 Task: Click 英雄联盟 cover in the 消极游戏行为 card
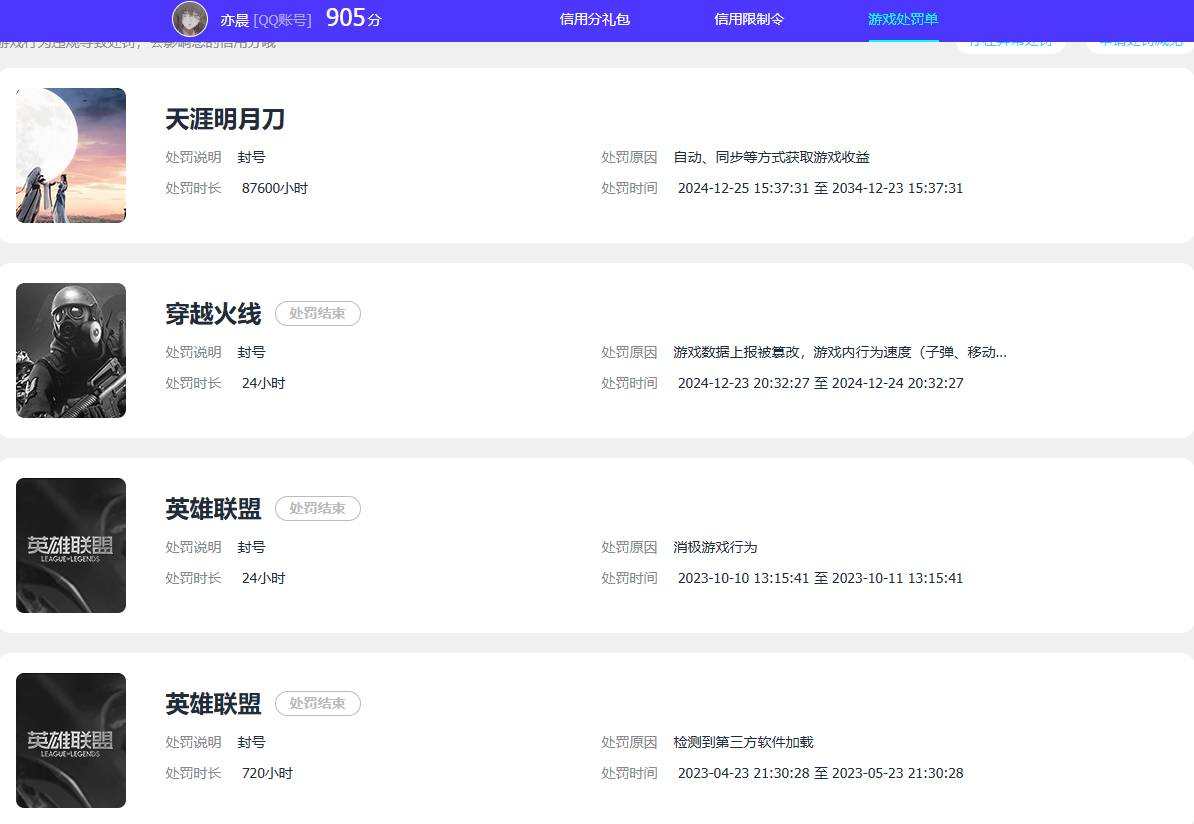click(x=71, y=545)
